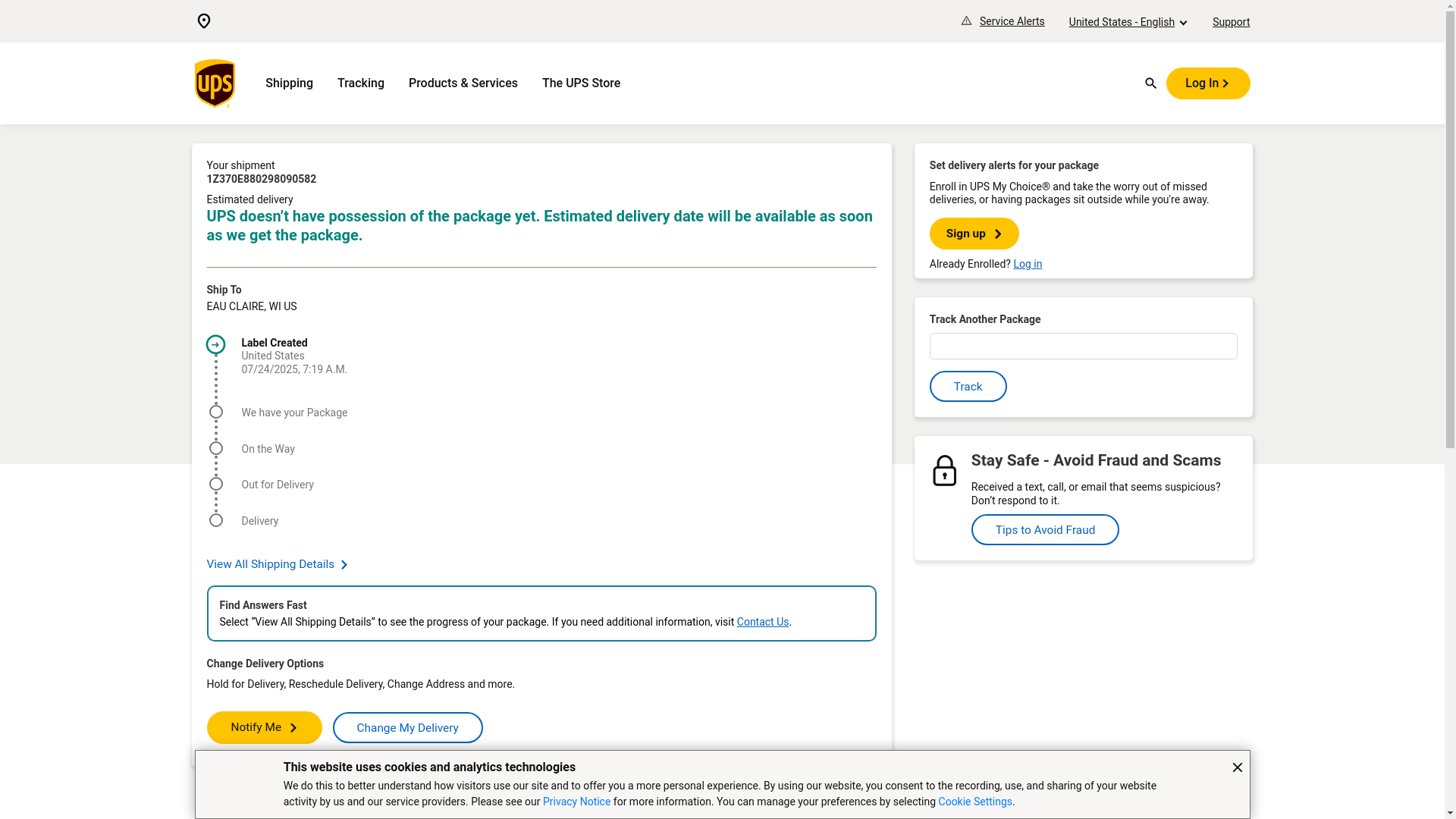Click the Find Answers Fast heading

click(x=262, y=605)
